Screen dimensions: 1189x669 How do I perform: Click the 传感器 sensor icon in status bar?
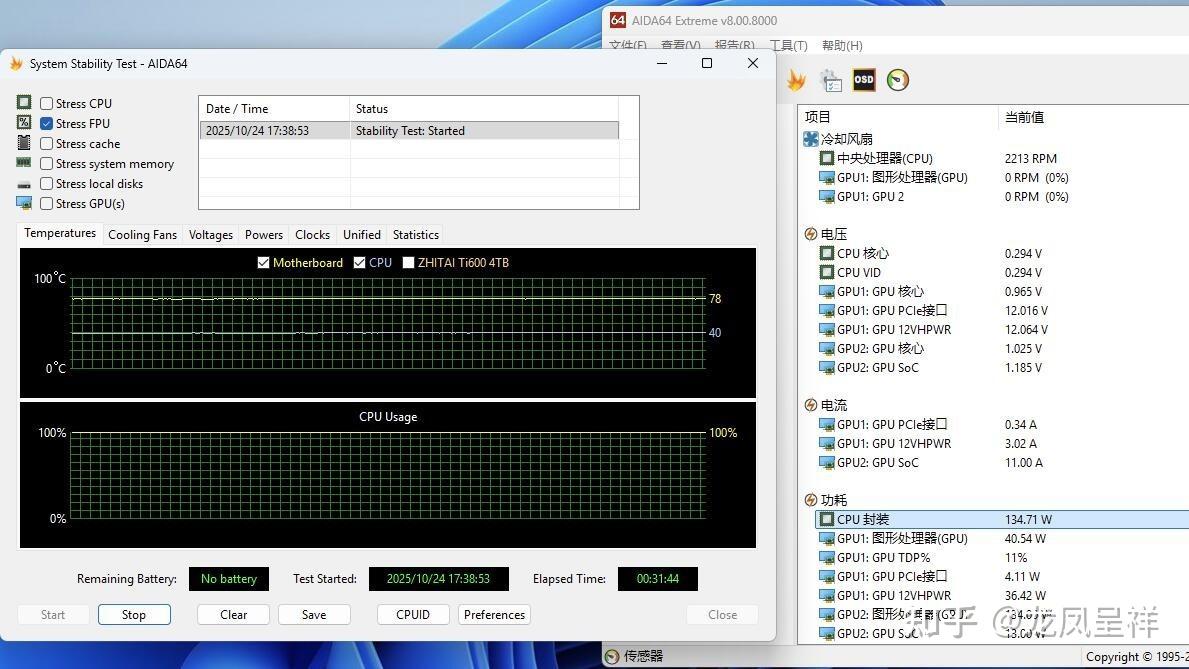(x=612, y=656)
